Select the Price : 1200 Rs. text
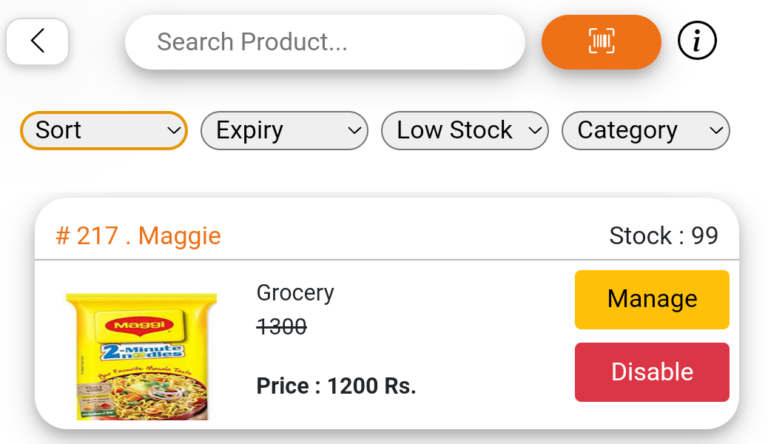Screen dimensions: 768x444 click(336, 386)
